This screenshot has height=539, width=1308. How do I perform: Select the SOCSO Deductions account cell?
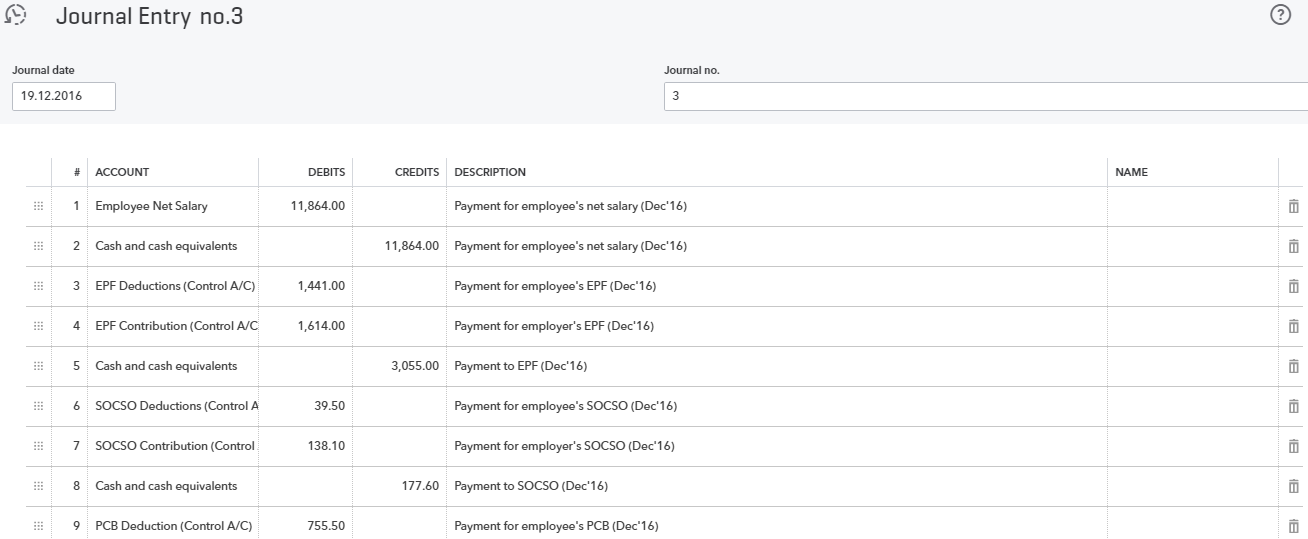click(x=173, y=406)
